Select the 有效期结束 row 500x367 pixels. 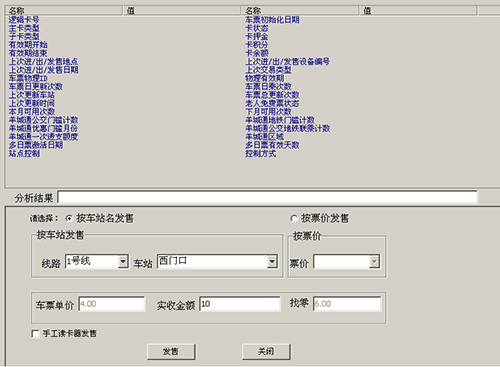click(x=28, y=53)
